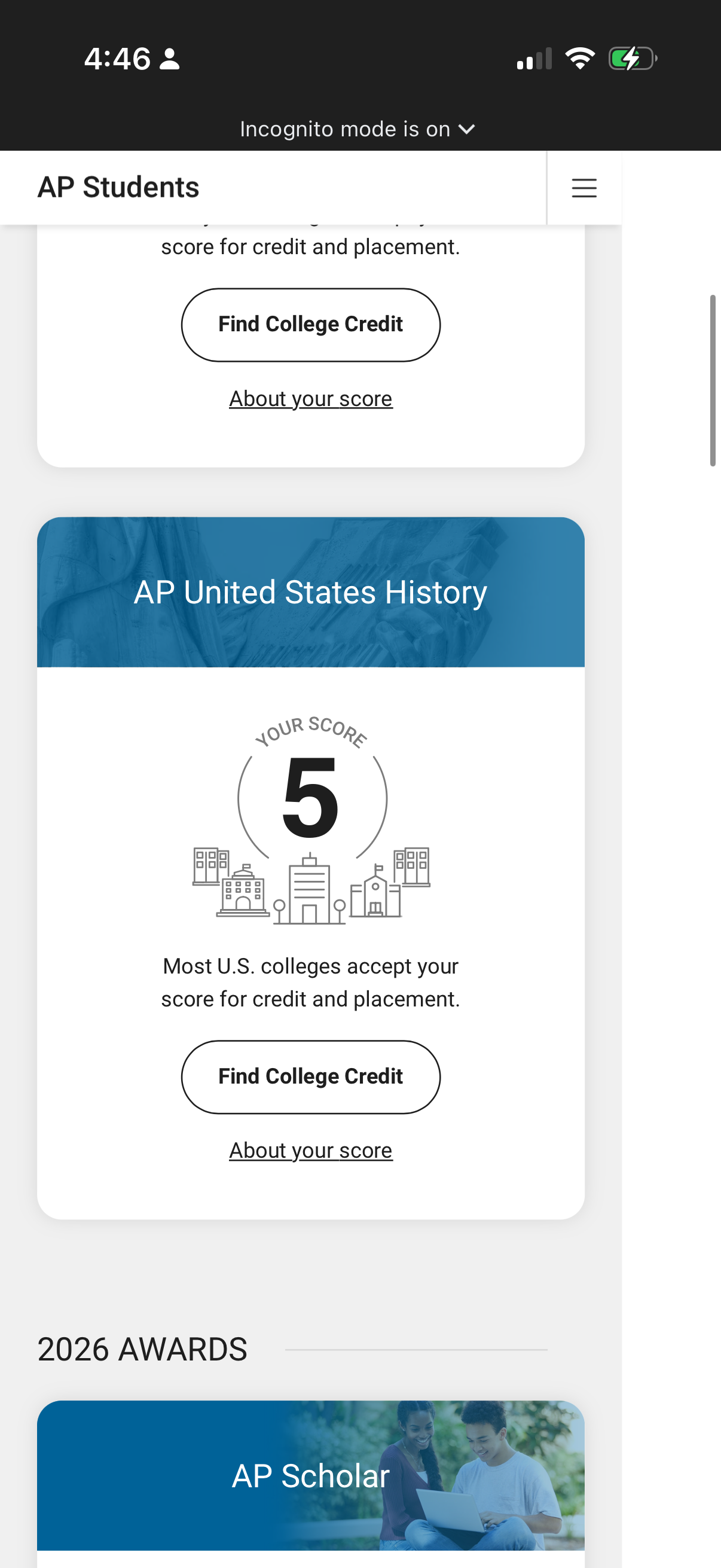Click the AP Students header title

point(118,187)
